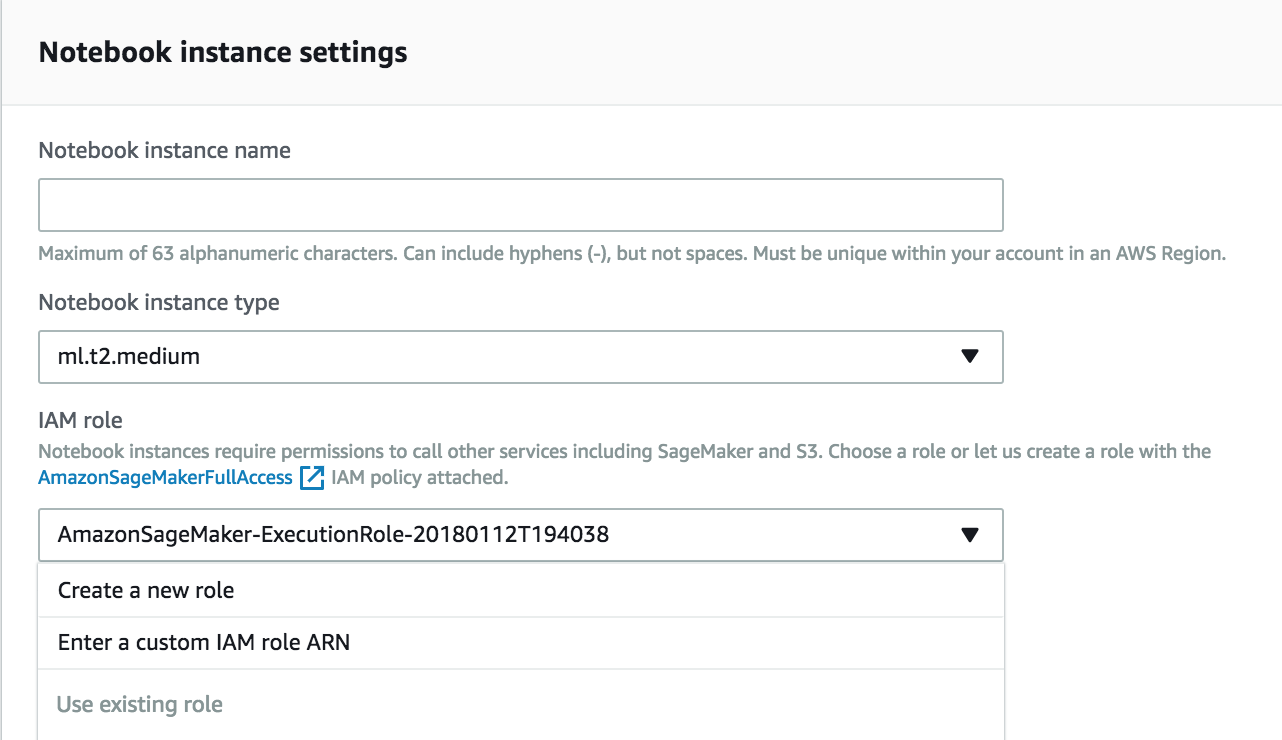The image size is (1282, 740).
Task: Click the arrow on the IAM role dropdown
Action: click(x=968, y=535)
